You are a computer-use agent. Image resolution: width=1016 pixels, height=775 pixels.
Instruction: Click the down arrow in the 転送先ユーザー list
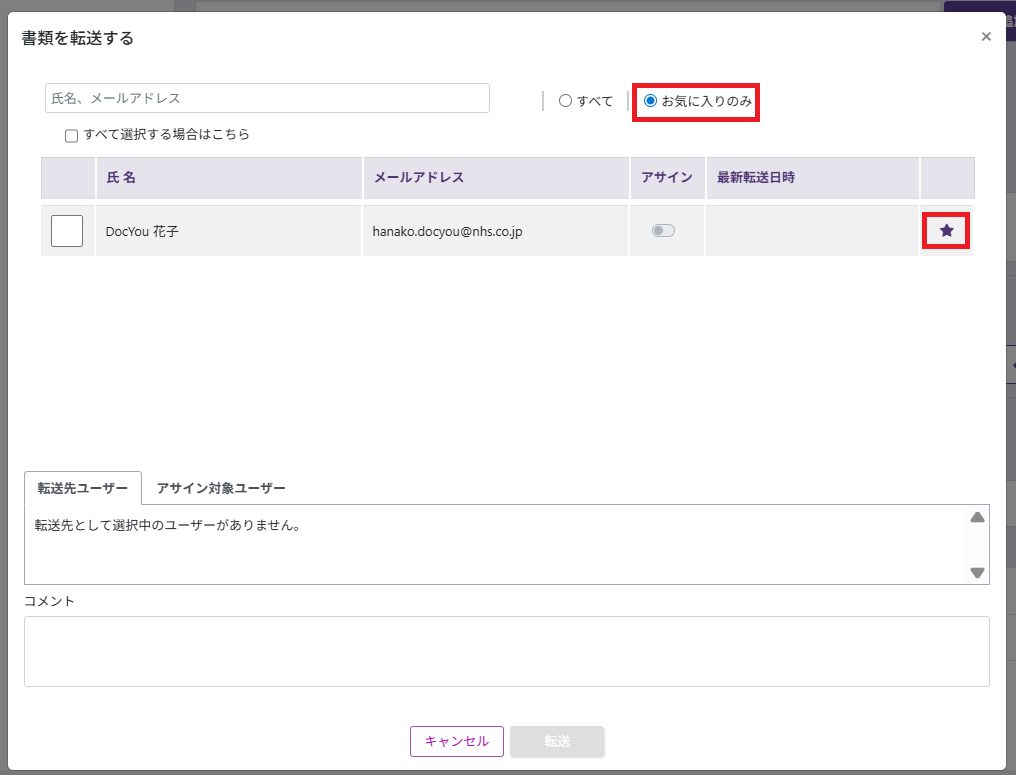tap(977, 573)
